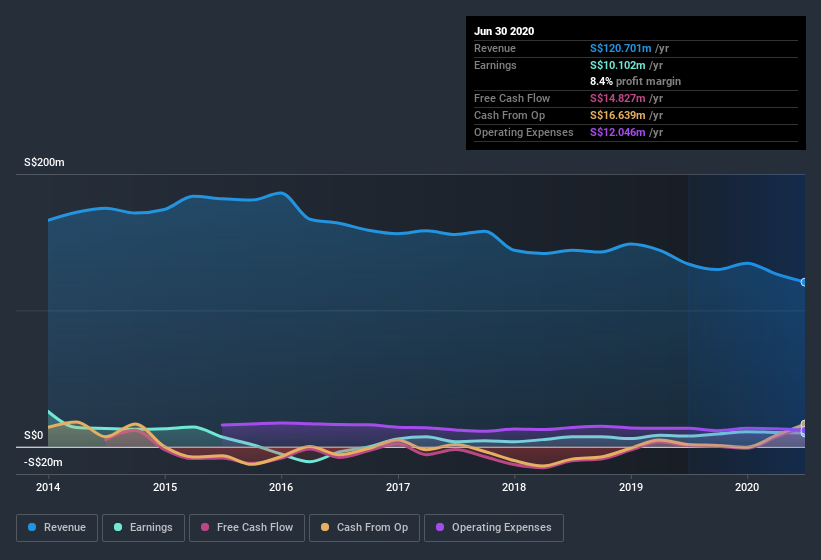
Task: Select the 2018 x-axis label
Action: pos(514,487)
